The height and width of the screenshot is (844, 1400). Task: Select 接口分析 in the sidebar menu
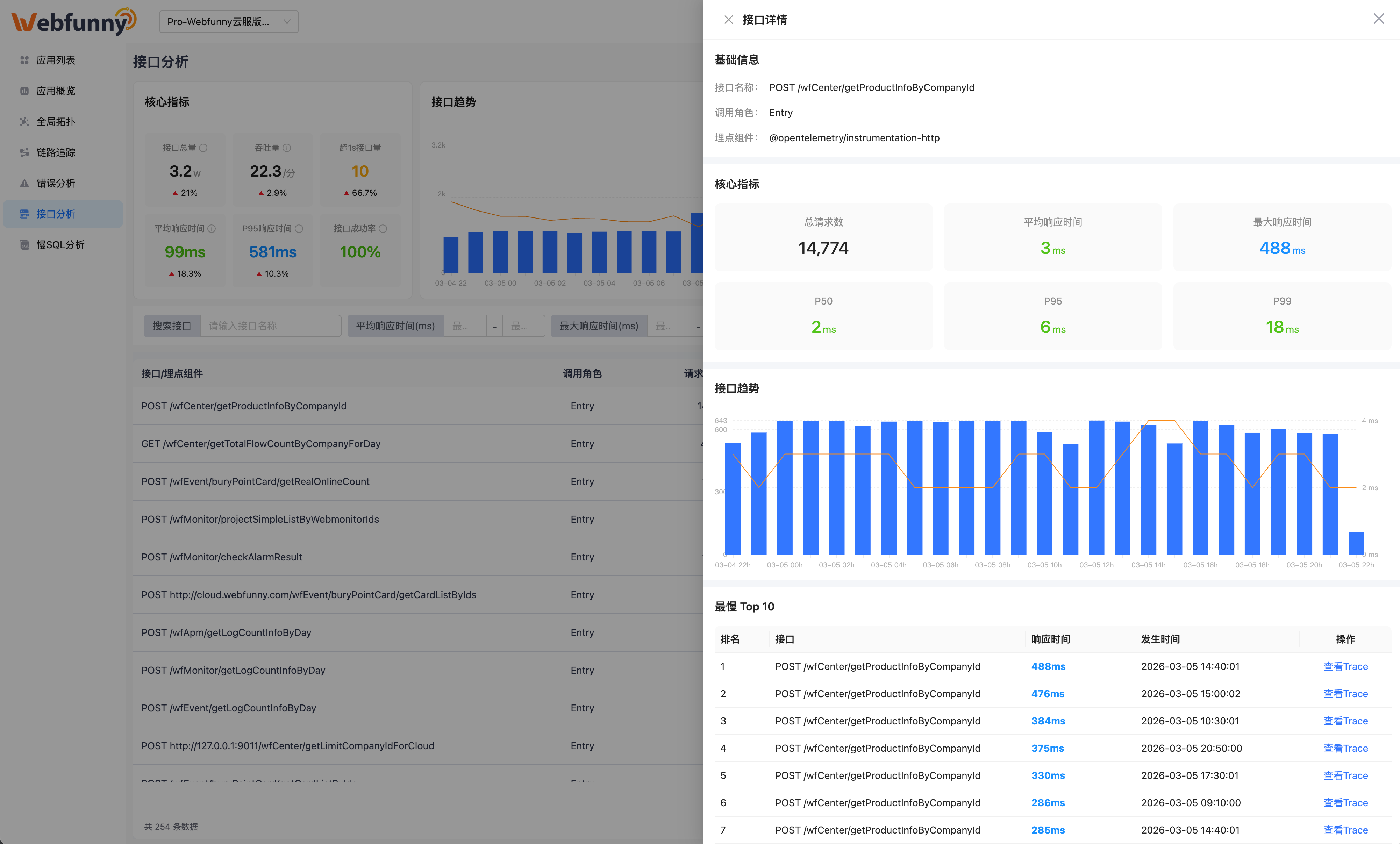56,214
